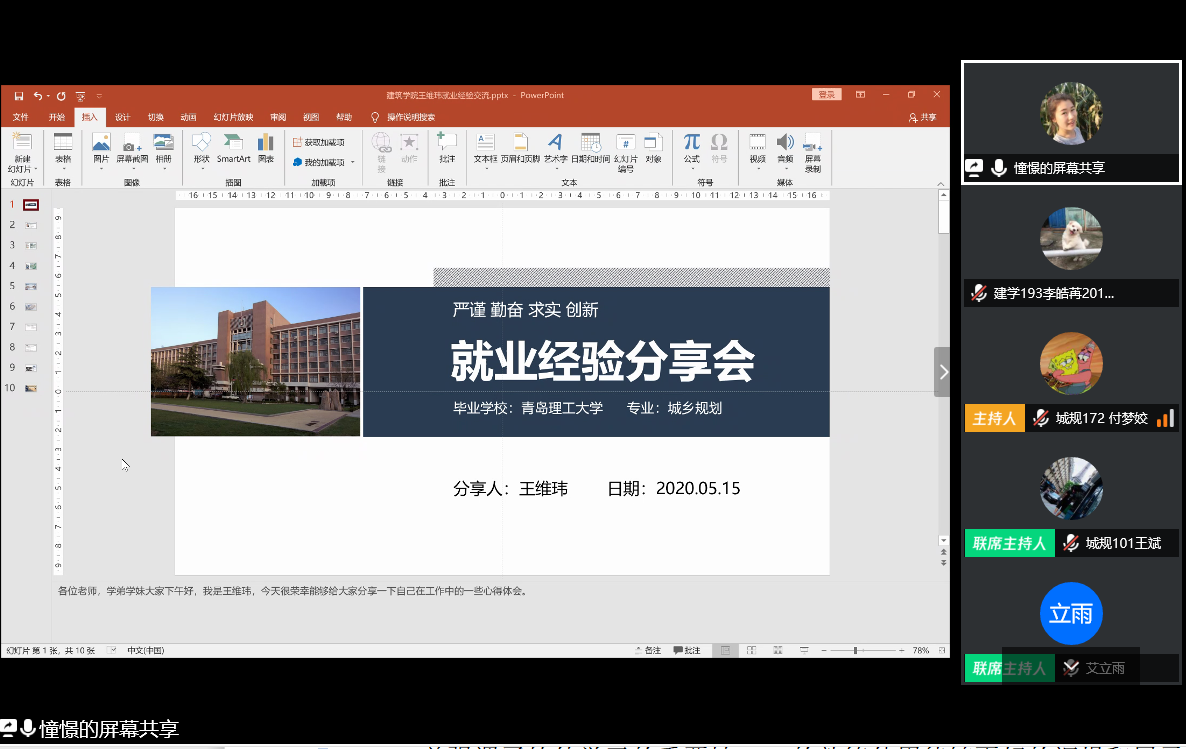Viewport: 1186px width, 749px height.
Task: Click the Save icon in the title bar
Action: (x=19, y=96)
